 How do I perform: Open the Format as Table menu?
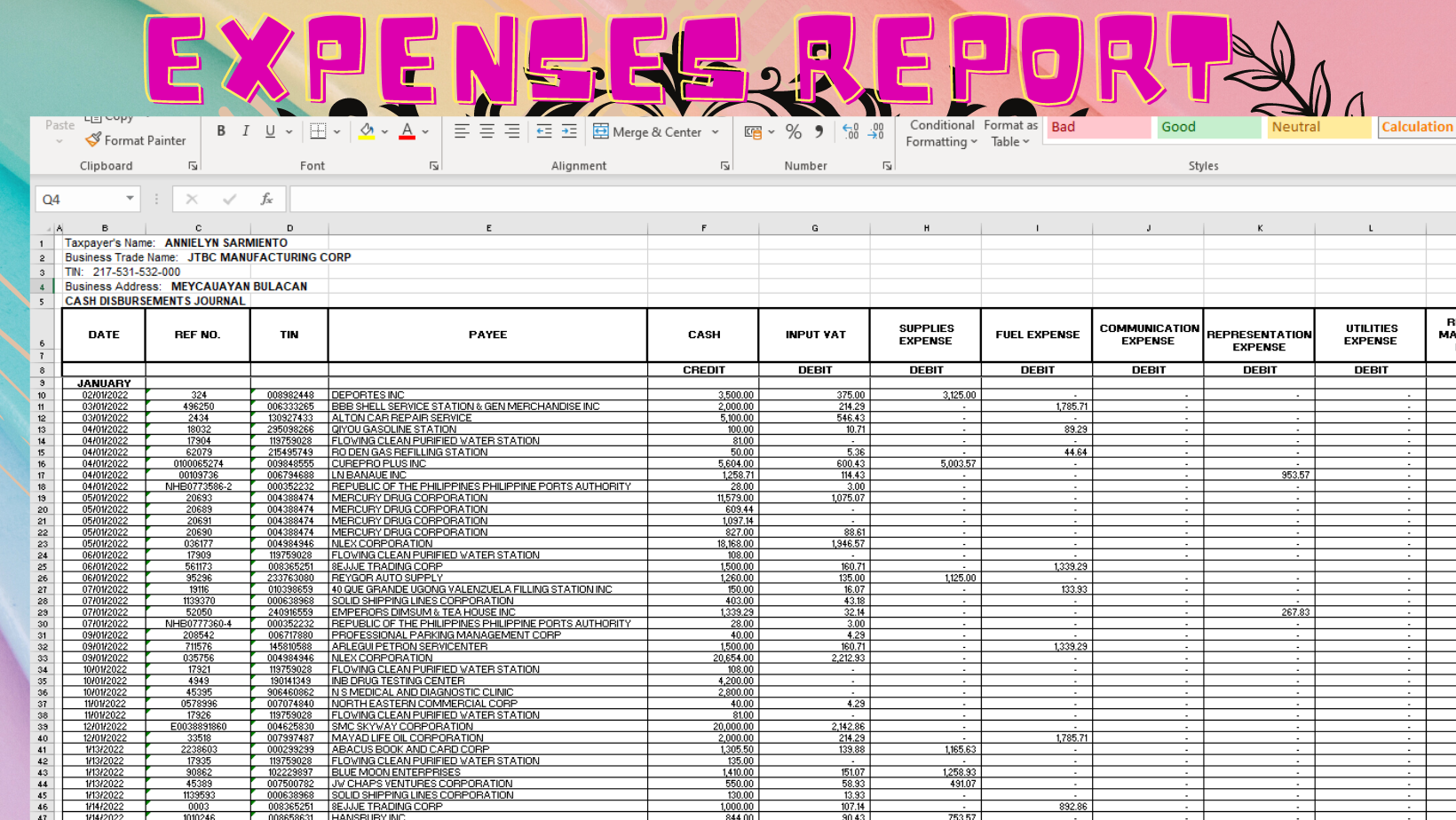click(x=1011, y=133)
